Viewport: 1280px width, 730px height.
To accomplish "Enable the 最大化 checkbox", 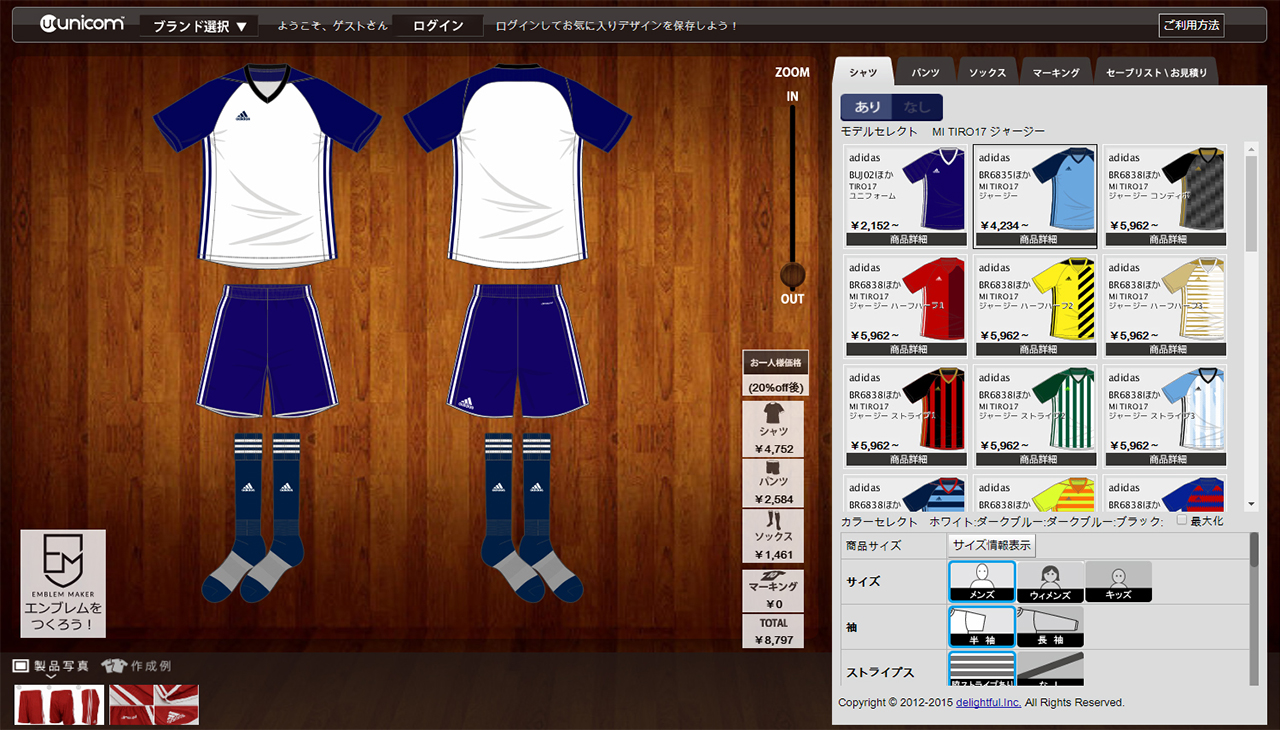I will tap(1182, 520).
